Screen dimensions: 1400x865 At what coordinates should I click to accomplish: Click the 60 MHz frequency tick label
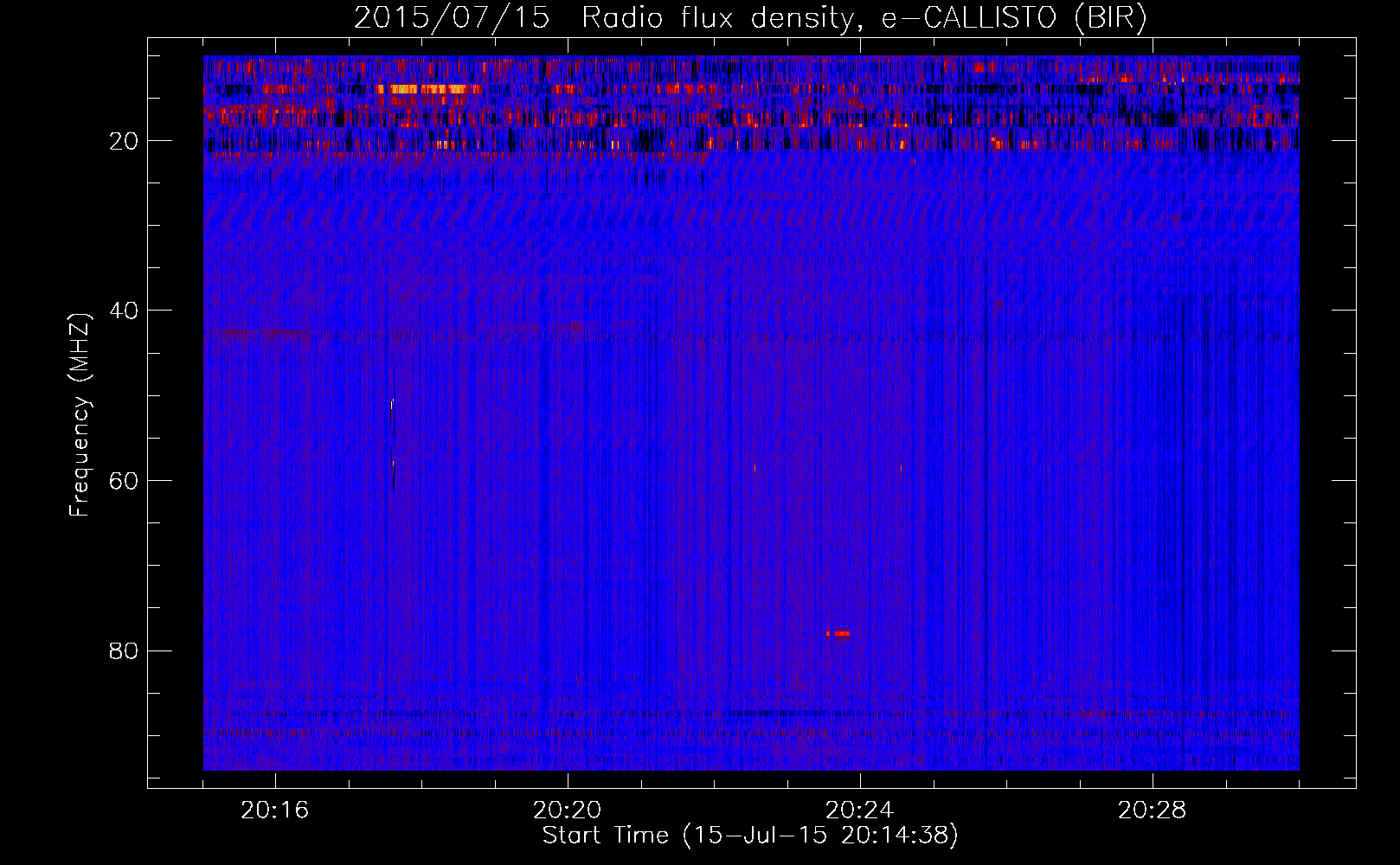(125, 481)
